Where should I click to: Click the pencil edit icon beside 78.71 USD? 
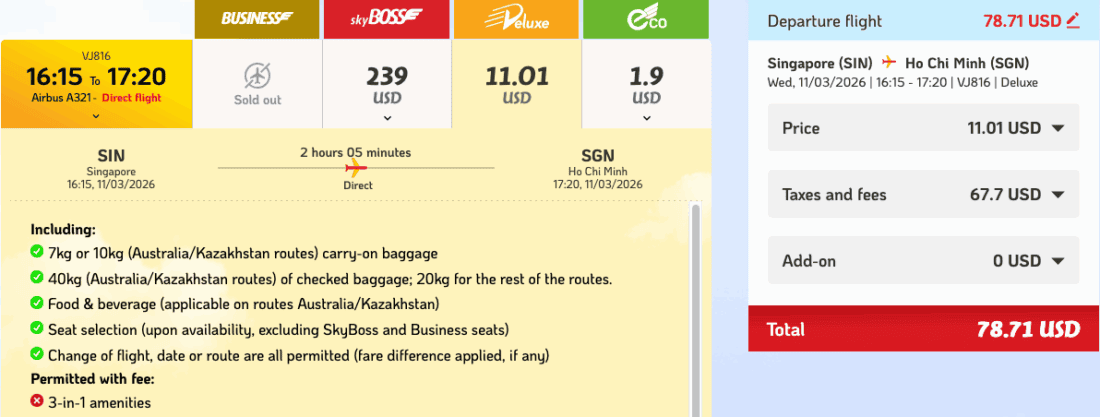pos(1073,20)
